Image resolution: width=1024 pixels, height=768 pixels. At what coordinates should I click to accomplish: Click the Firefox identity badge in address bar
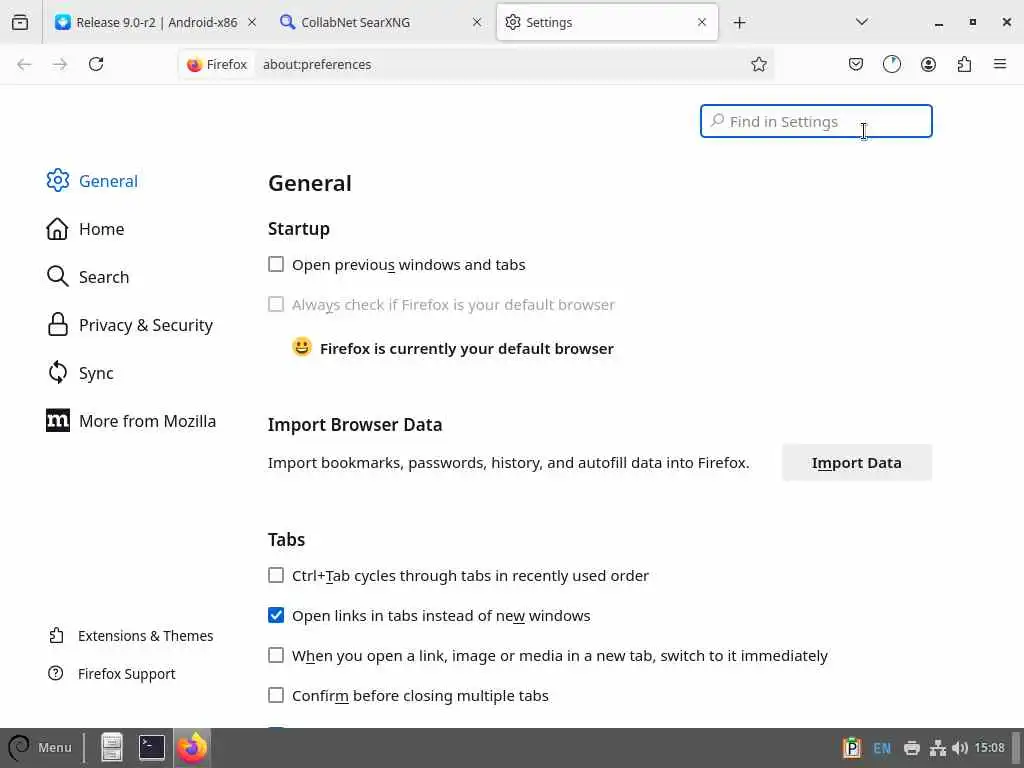217,64
